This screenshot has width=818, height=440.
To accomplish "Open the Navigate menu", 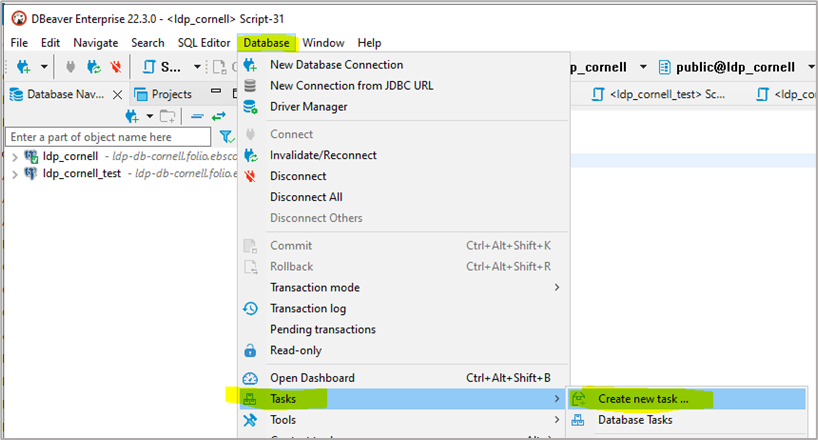I will 95,43.
